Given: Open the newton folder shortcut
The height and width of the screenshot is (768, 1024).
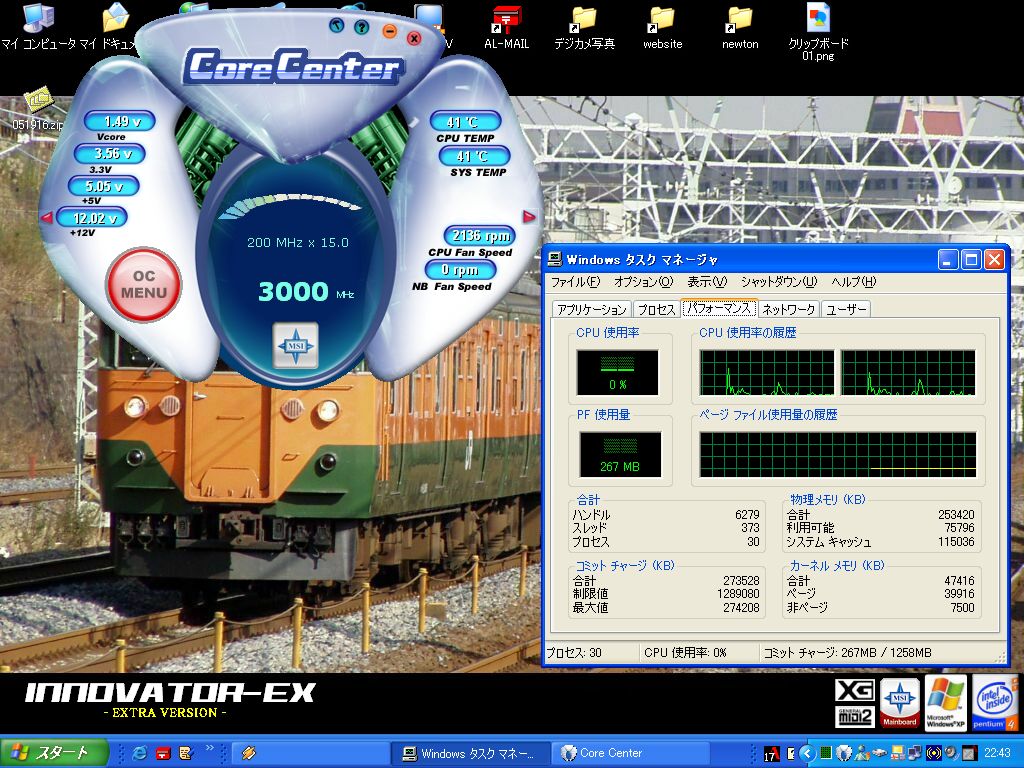Looking at the screenshot, I should pyautogui.click(x=740, y=27).
